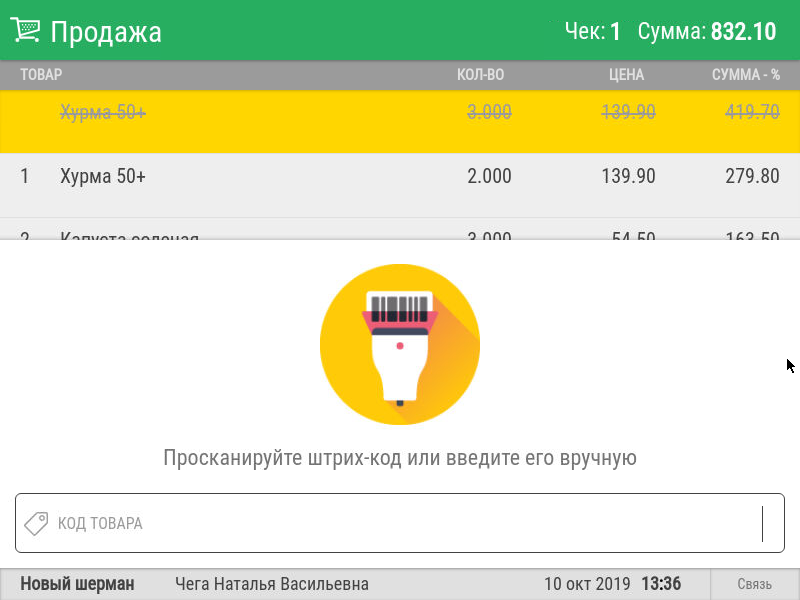Click price 139.90 in item 1 row

coord(629,176)
